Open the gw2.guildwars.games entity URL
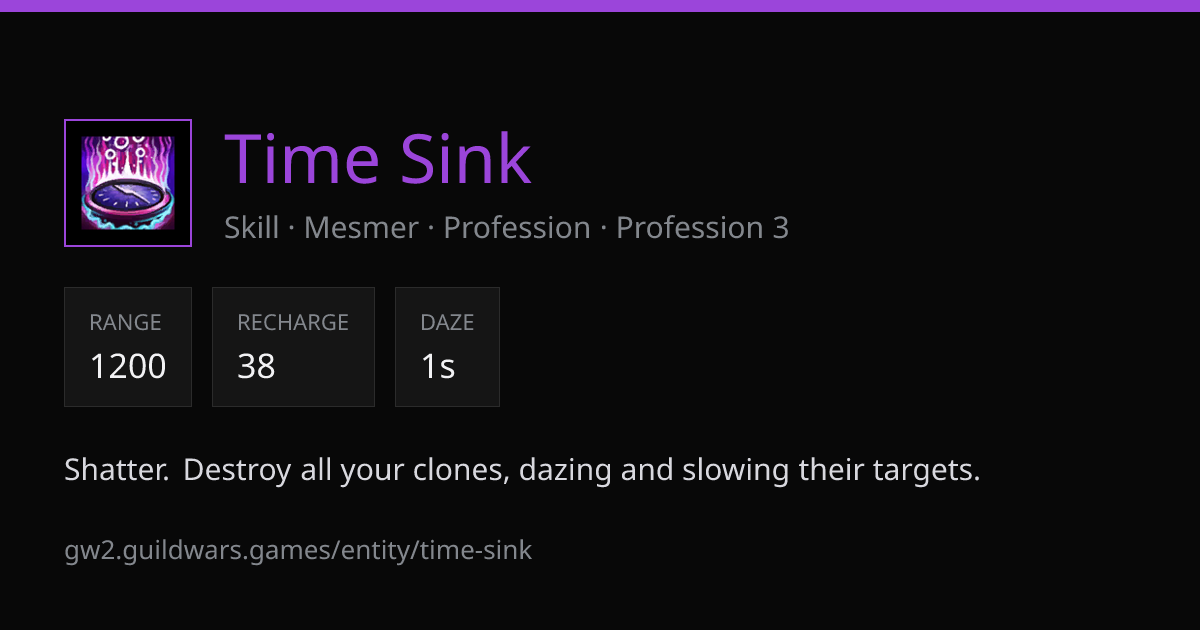 [298, 550]
